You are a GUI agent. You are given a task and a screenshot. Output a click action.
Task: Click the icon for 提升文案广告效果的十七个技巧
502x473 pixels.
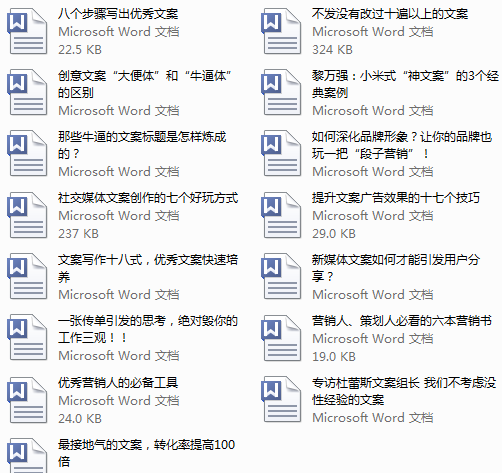281,215
